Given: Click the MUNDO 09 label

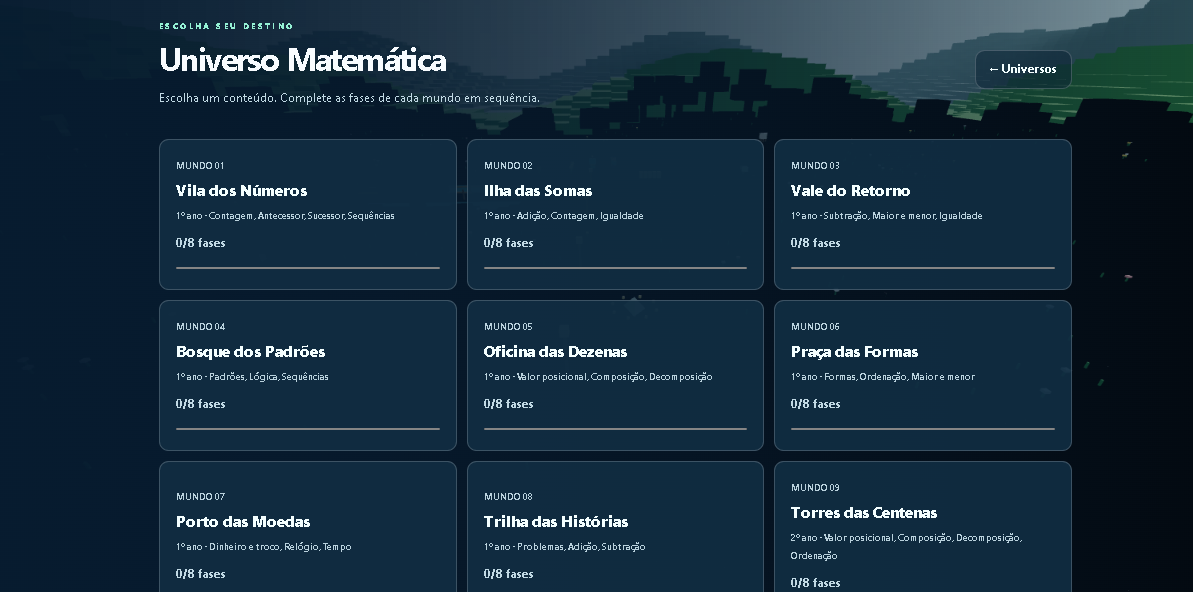Looking at the screenshot, I should pyautogui.click(x=816, y=488).
